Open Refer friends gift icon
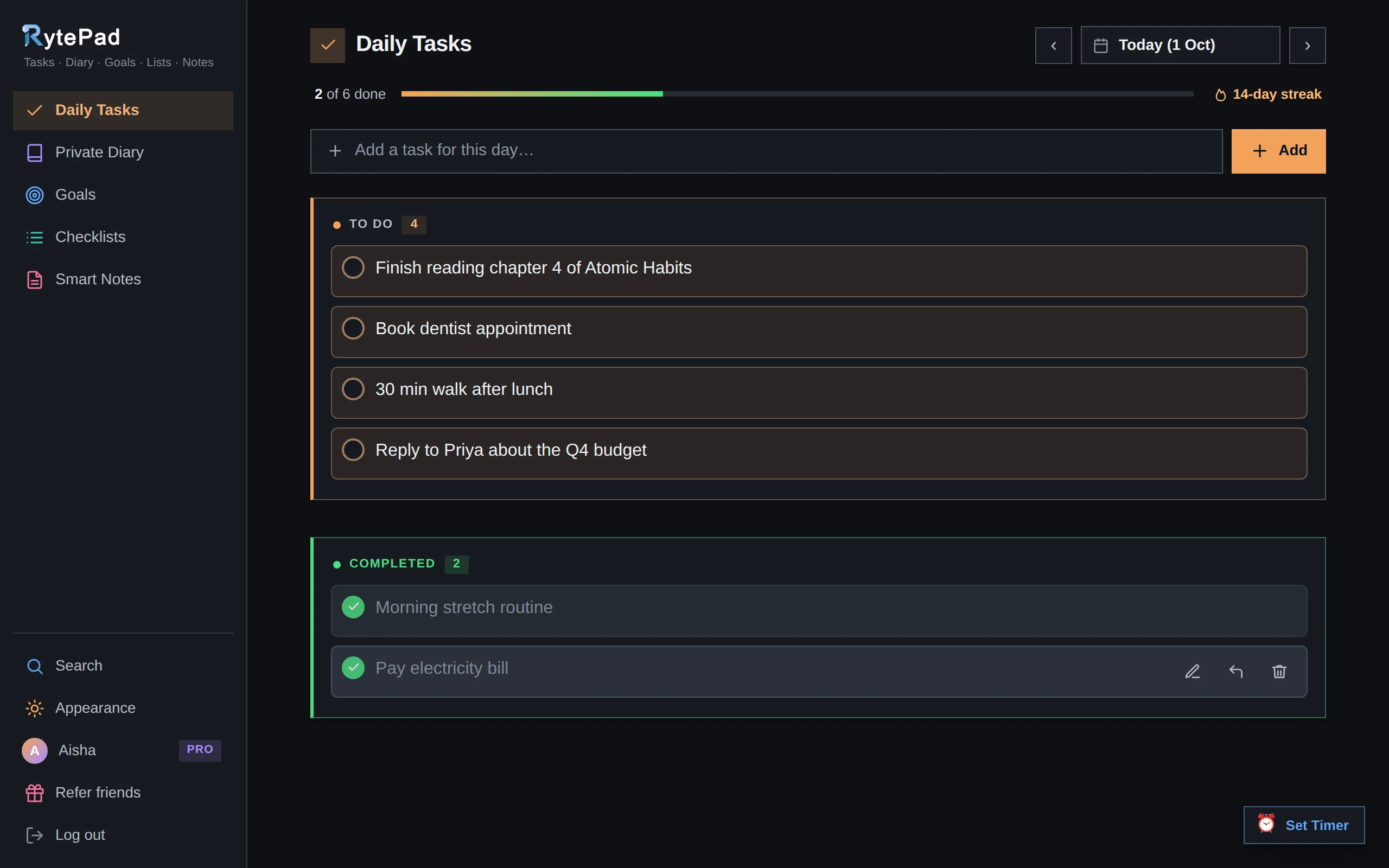The height and width of the screenshot is (868, 1389). click(35, 793)
